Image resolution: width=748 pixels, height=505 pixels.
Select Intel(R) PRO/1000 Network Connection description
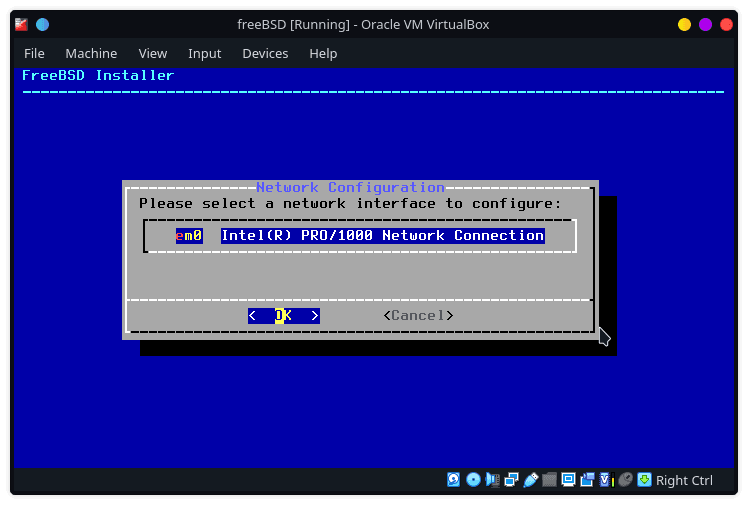click(x=383, y=236)
